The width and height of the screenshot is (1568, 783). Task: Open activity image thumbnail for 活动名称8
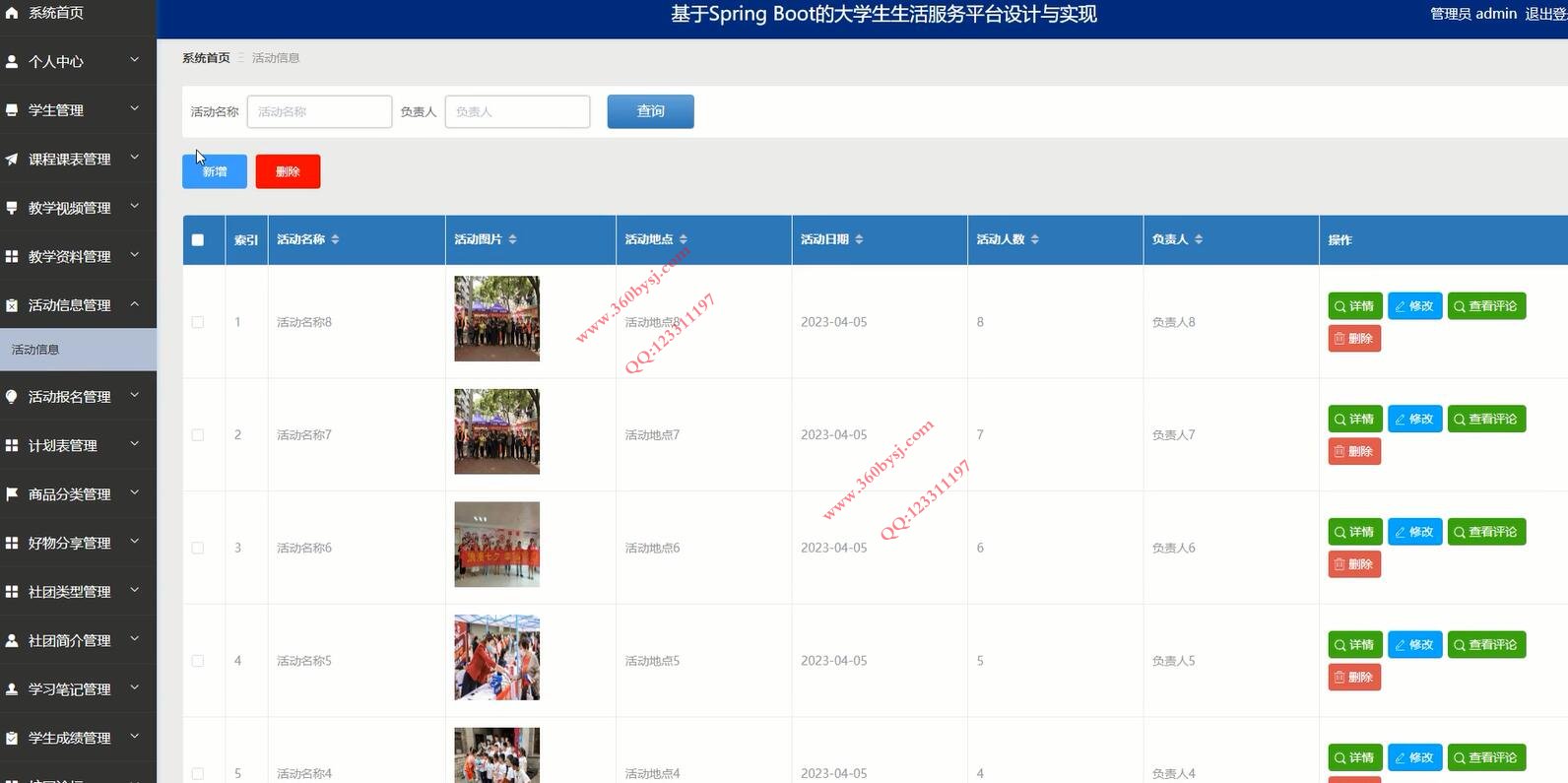(496, 318)
